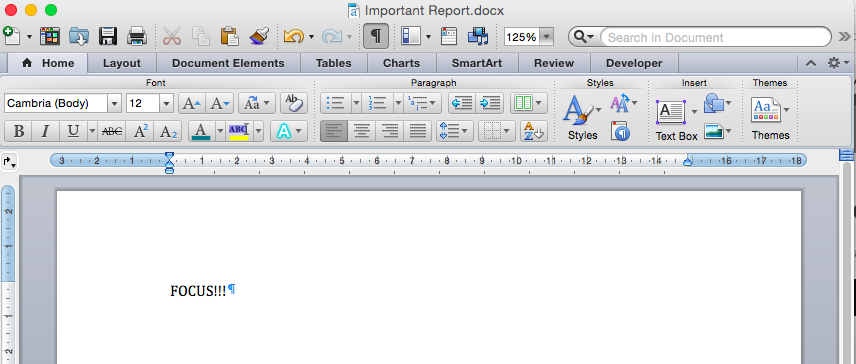856x364 pixels.
Task: Click the Cut scissors icon
Action: click(171, 36)
